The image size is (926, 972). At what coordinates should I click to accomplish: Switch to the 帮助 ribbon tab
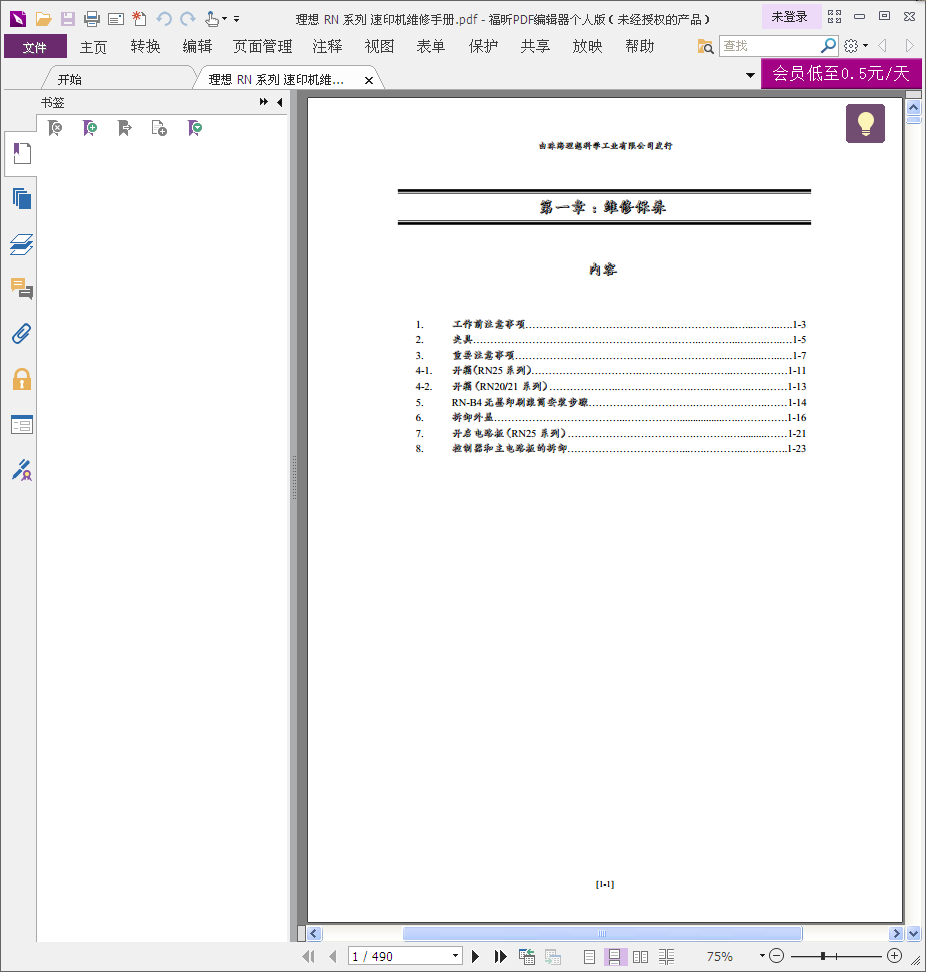point(640,46)
